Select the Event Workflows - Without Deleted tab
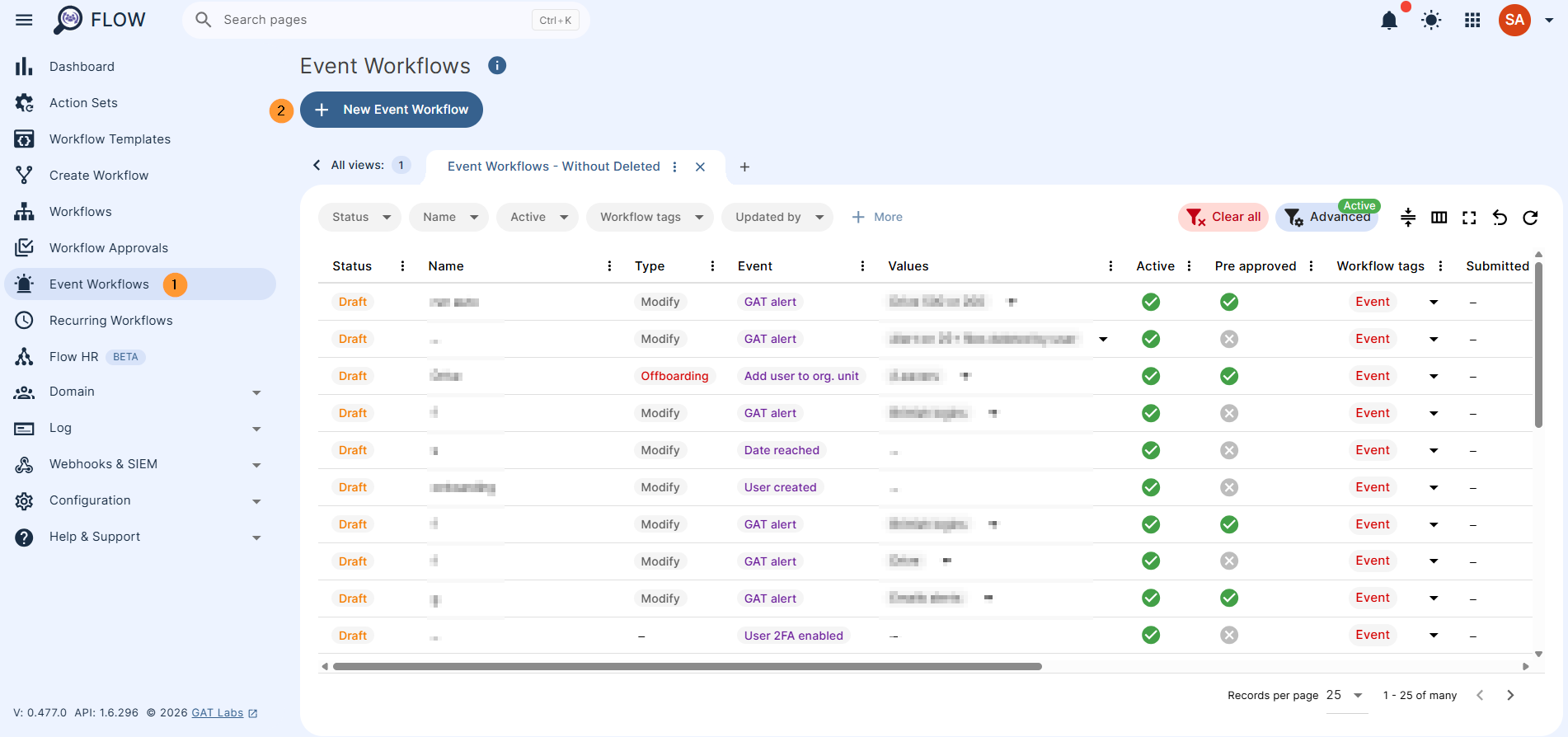The image size is (1568, 737). (553, 167)
